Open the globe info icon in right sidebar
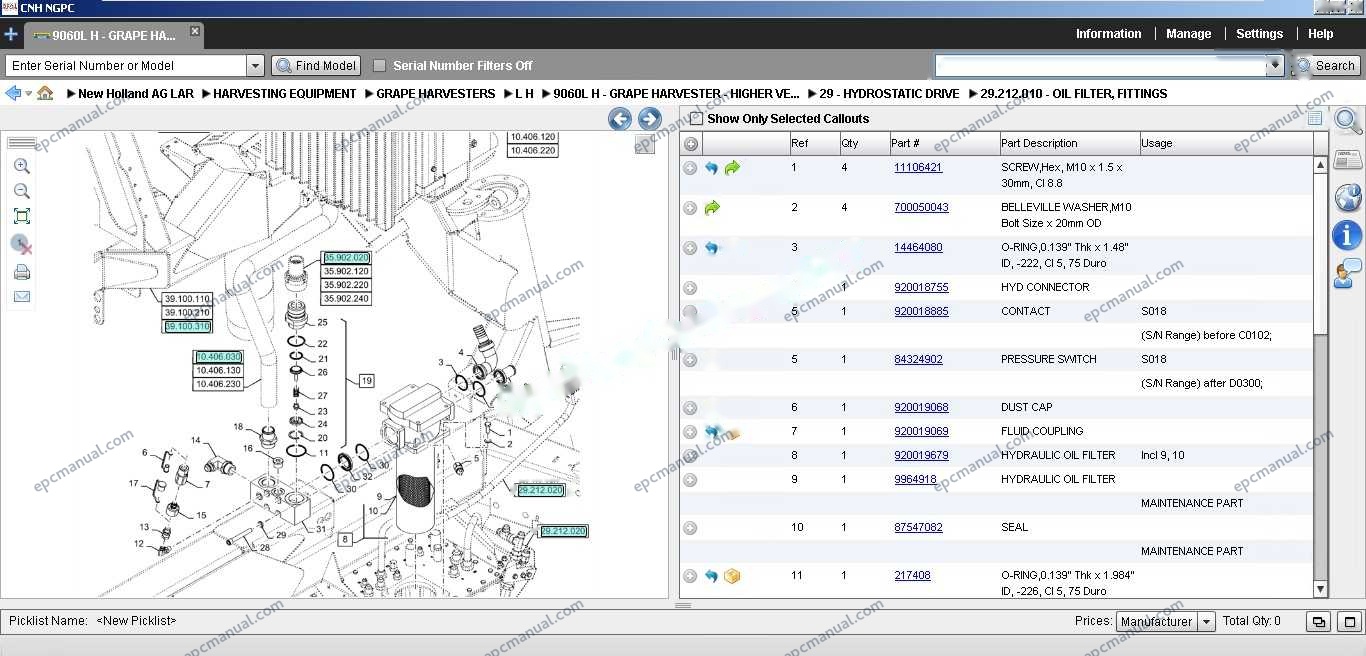This screenshot has width=1366, height=656. click(x=1348, y=197)
